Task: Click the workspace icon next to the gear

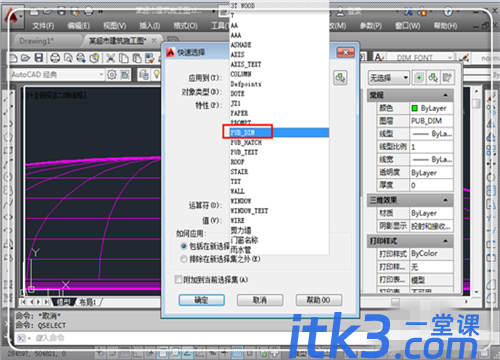Action: click(125, 75)
